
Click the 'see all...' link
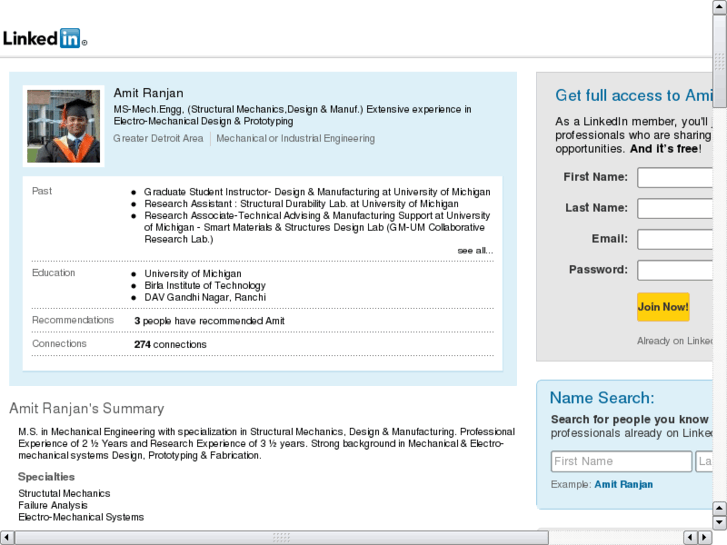475,250
